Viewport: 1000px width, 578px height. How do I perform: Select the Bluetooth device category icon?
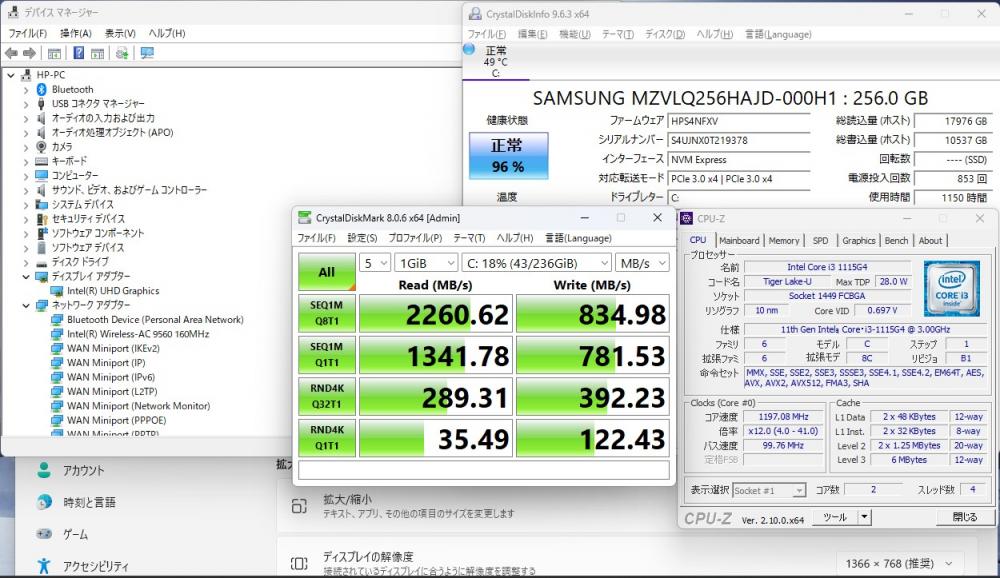tap(41, 89)
